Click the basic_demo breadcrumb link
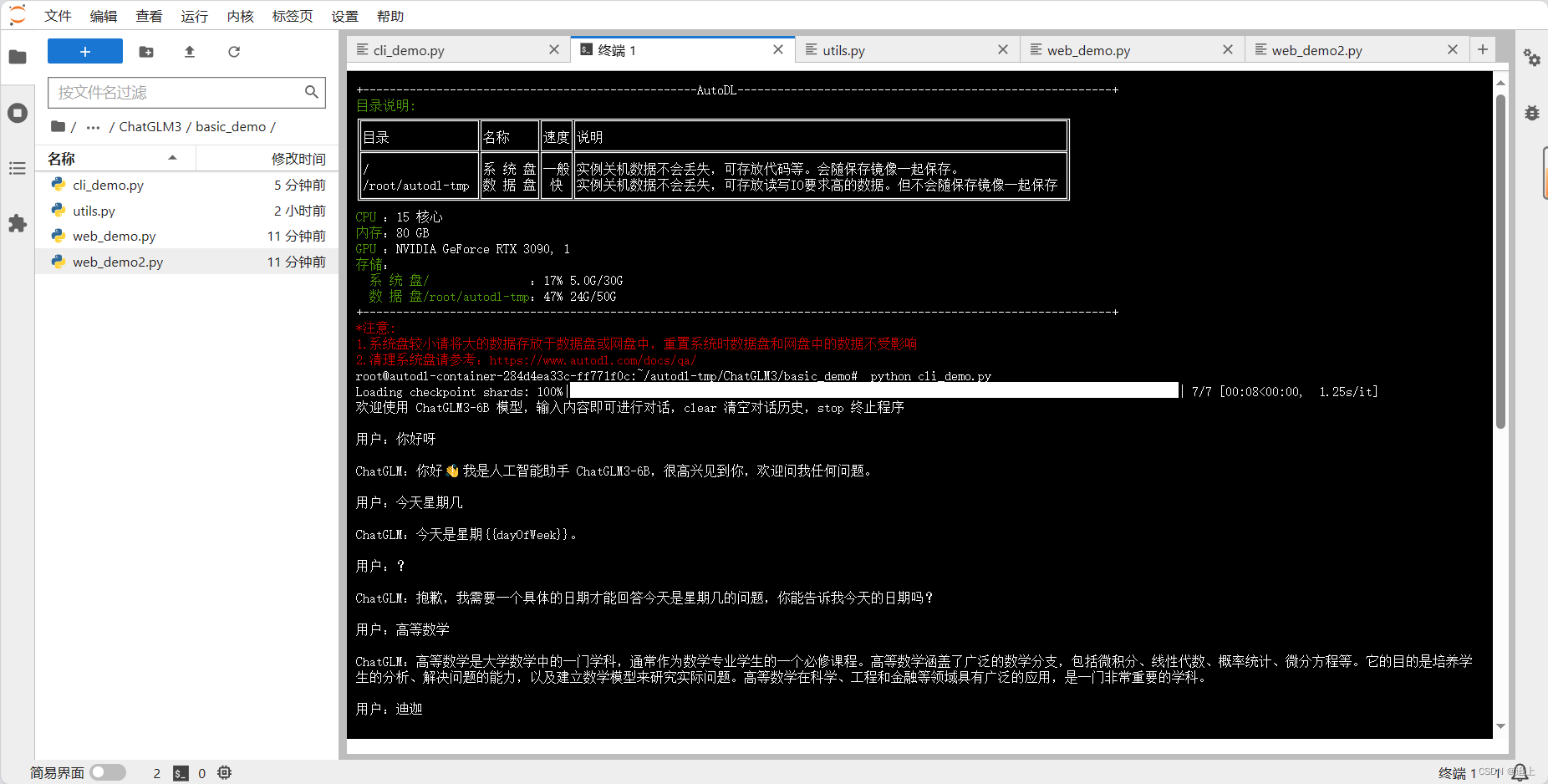The image size is (1548, 784). click(x=231, y=126)
